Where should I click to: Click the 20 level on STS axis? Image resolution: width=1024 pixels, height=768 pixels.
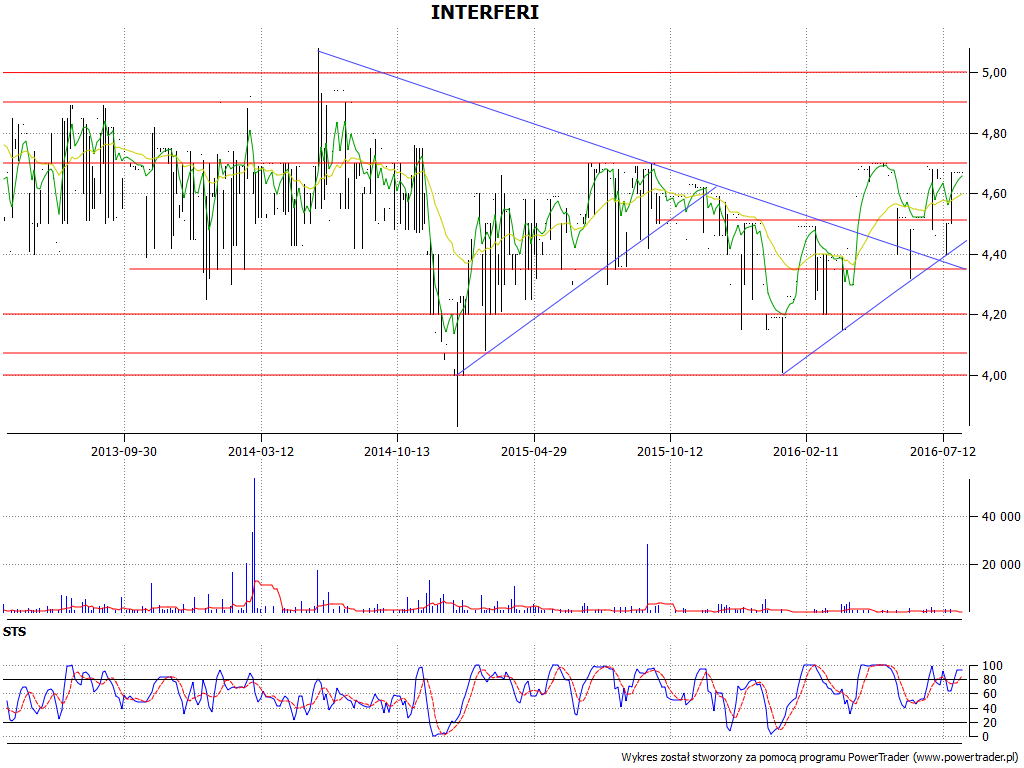pos(989,723)
